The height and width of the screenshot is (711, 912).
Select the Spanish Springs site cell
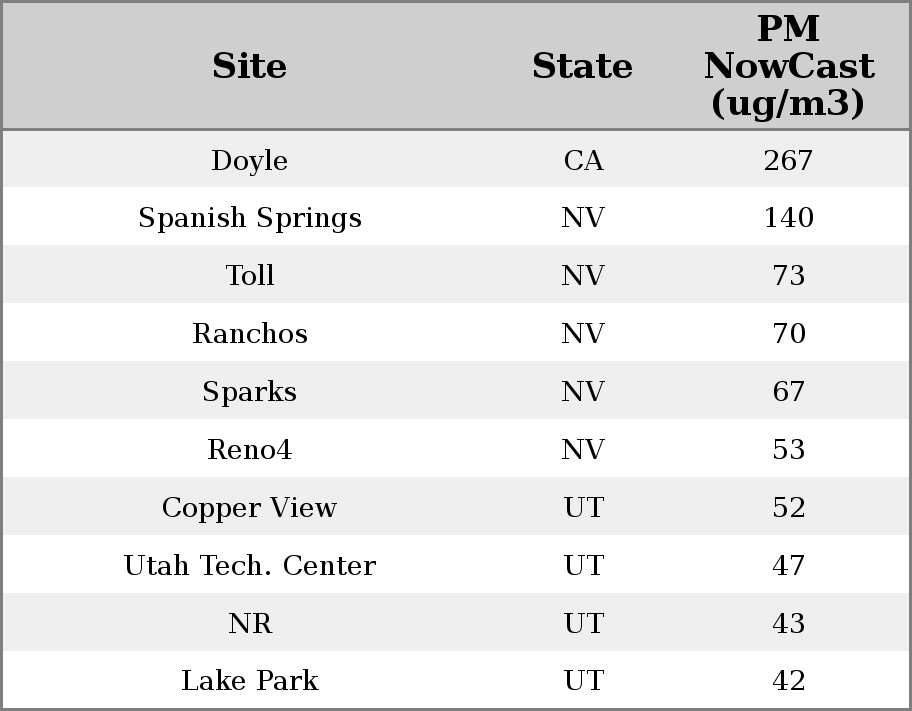tap(249, 218)
